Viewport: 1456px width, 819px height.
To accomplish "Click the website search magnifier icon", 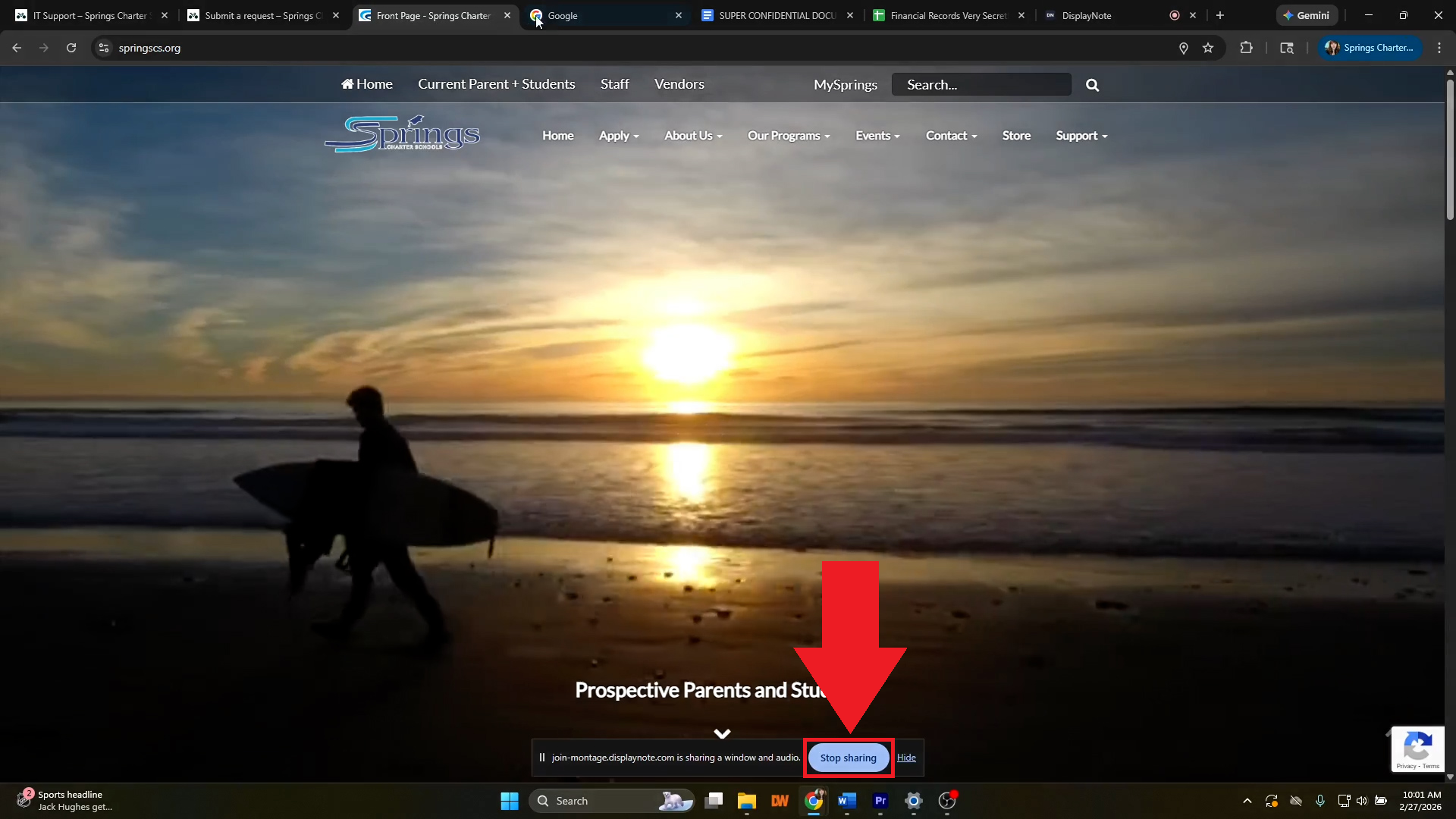I will 1092,85.
